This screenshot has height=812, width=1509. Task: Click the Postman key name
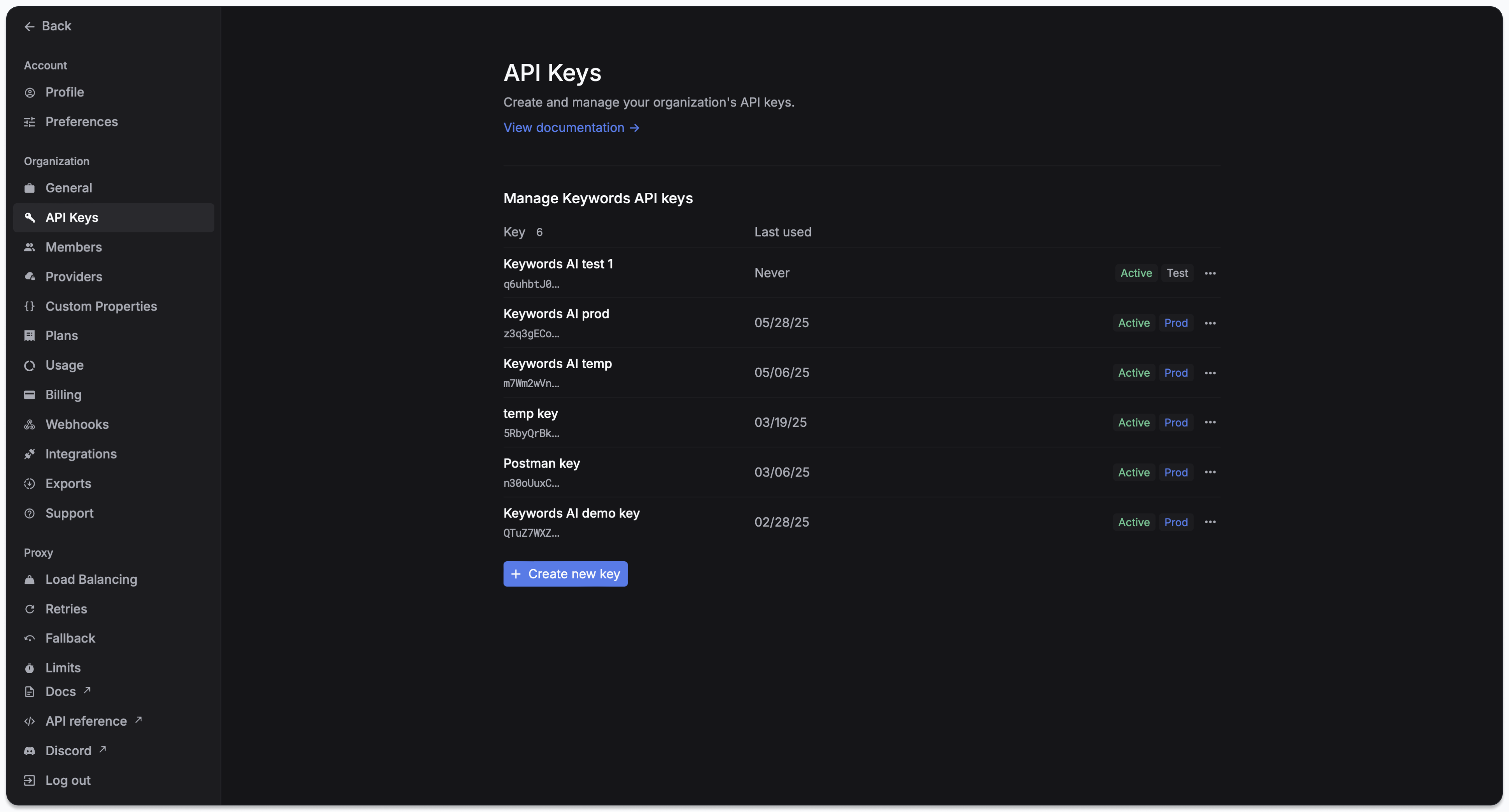[542, 463]
